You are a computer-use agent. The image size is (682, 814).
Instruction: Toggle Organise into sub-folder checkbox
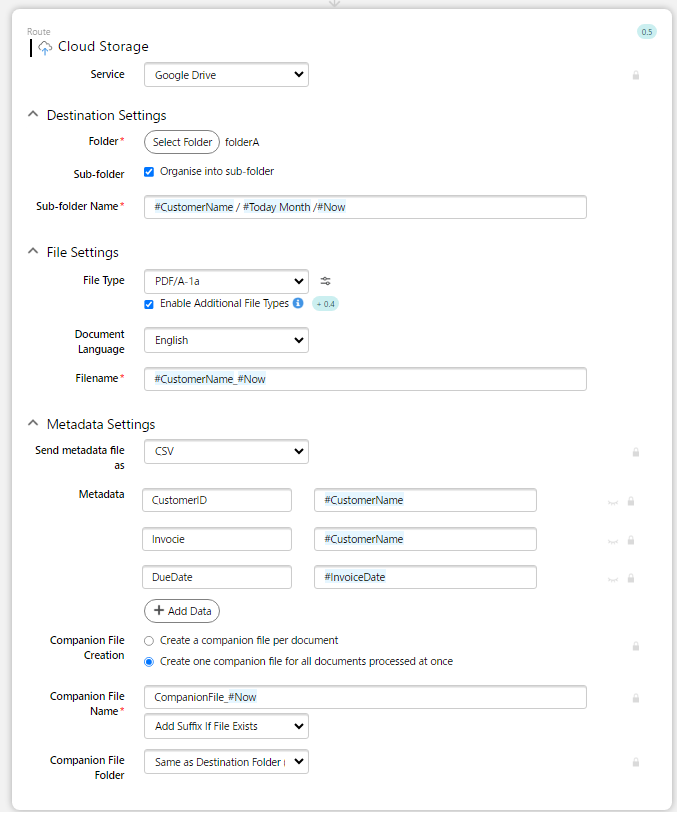coord(149,172)
